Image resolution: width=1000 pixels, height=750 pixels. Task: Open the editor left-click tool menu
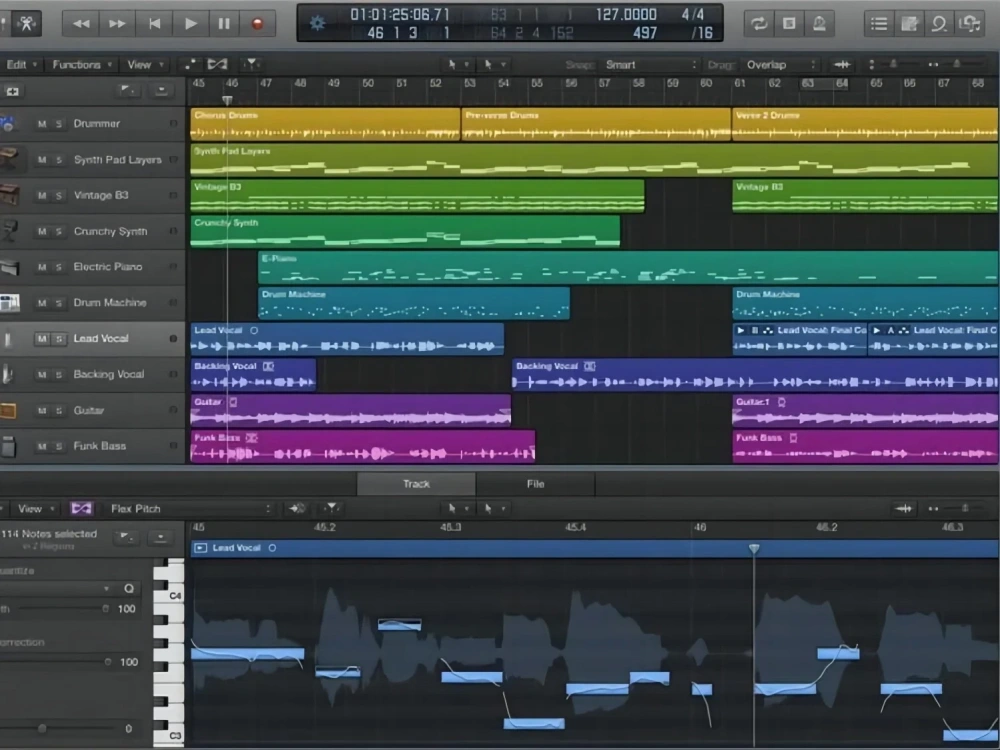tap(458, 508)
